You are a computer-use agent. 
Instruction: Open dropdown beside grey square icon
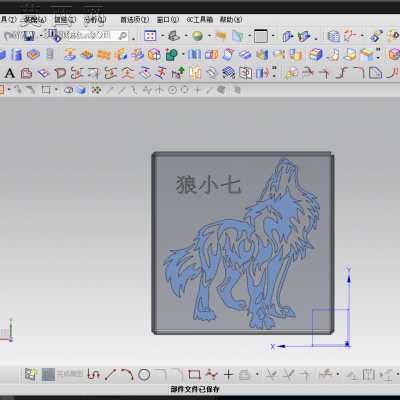pyautogui.click(x=273, y=36)
